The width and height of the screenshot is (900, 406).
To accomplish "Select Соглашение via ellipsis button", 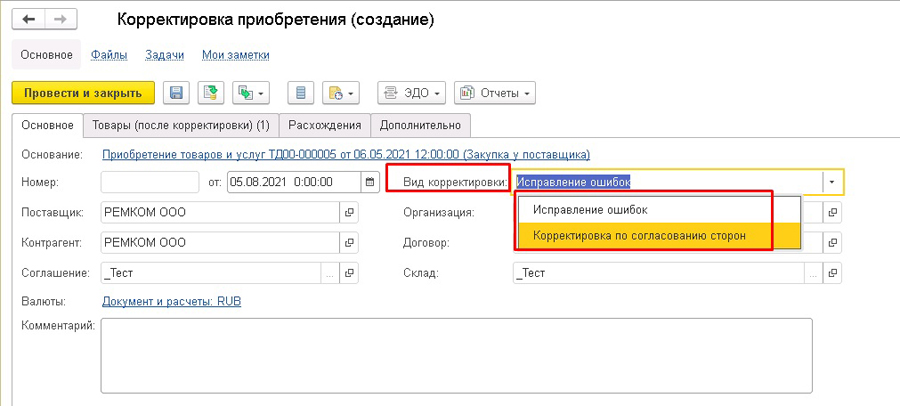I will [330, 273].
